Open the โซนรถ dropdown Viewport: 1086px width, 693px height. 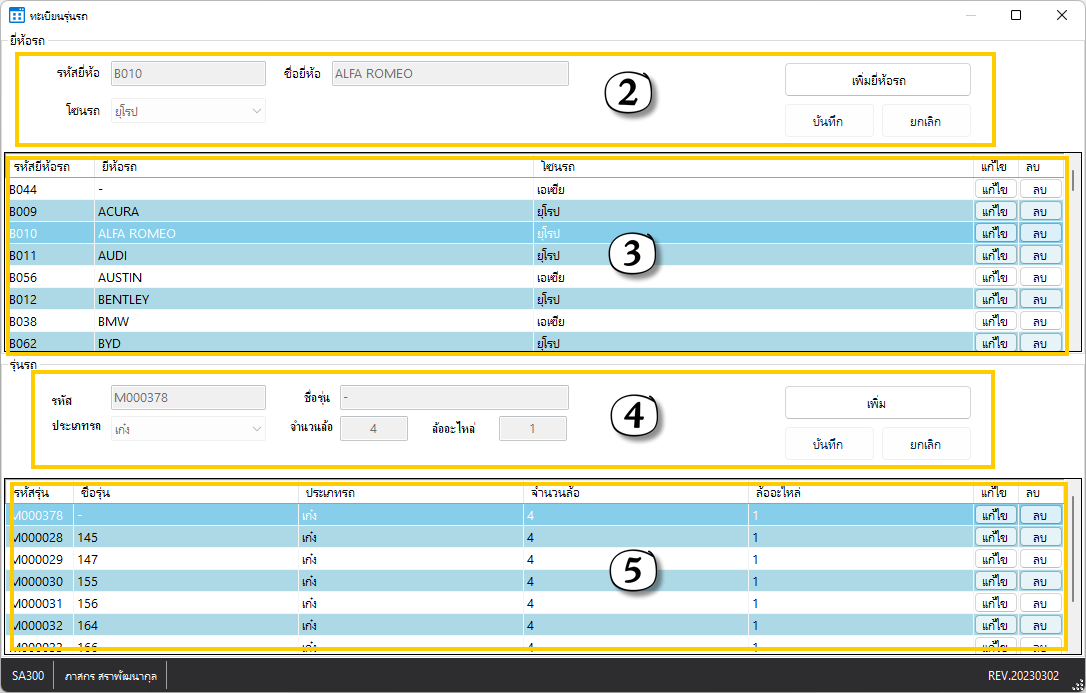[188, 111]
